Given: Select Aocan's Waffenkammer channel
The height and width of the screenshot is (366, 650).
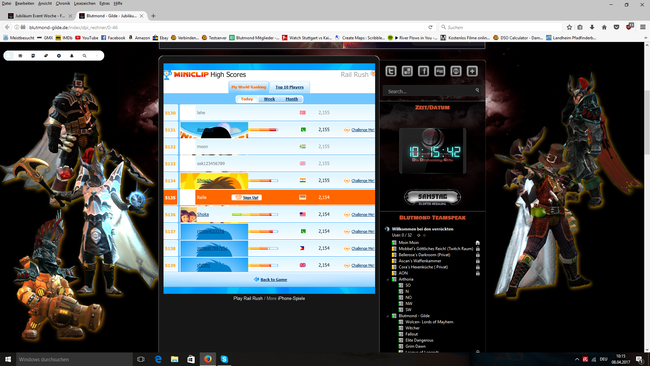Looking at the screenshot, I should click(420, 261).
